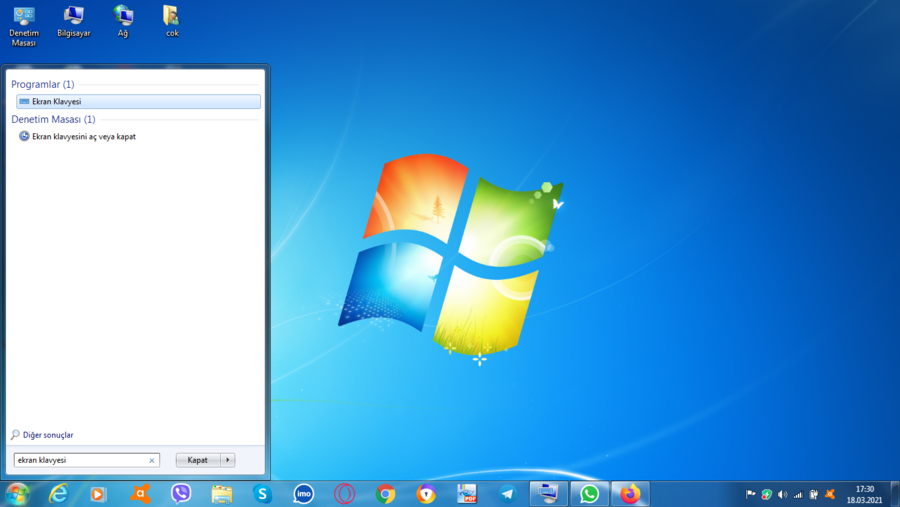Click the Kapat shutdown button
Viewport: 900px width, 507px height.
tap(197, 460)
